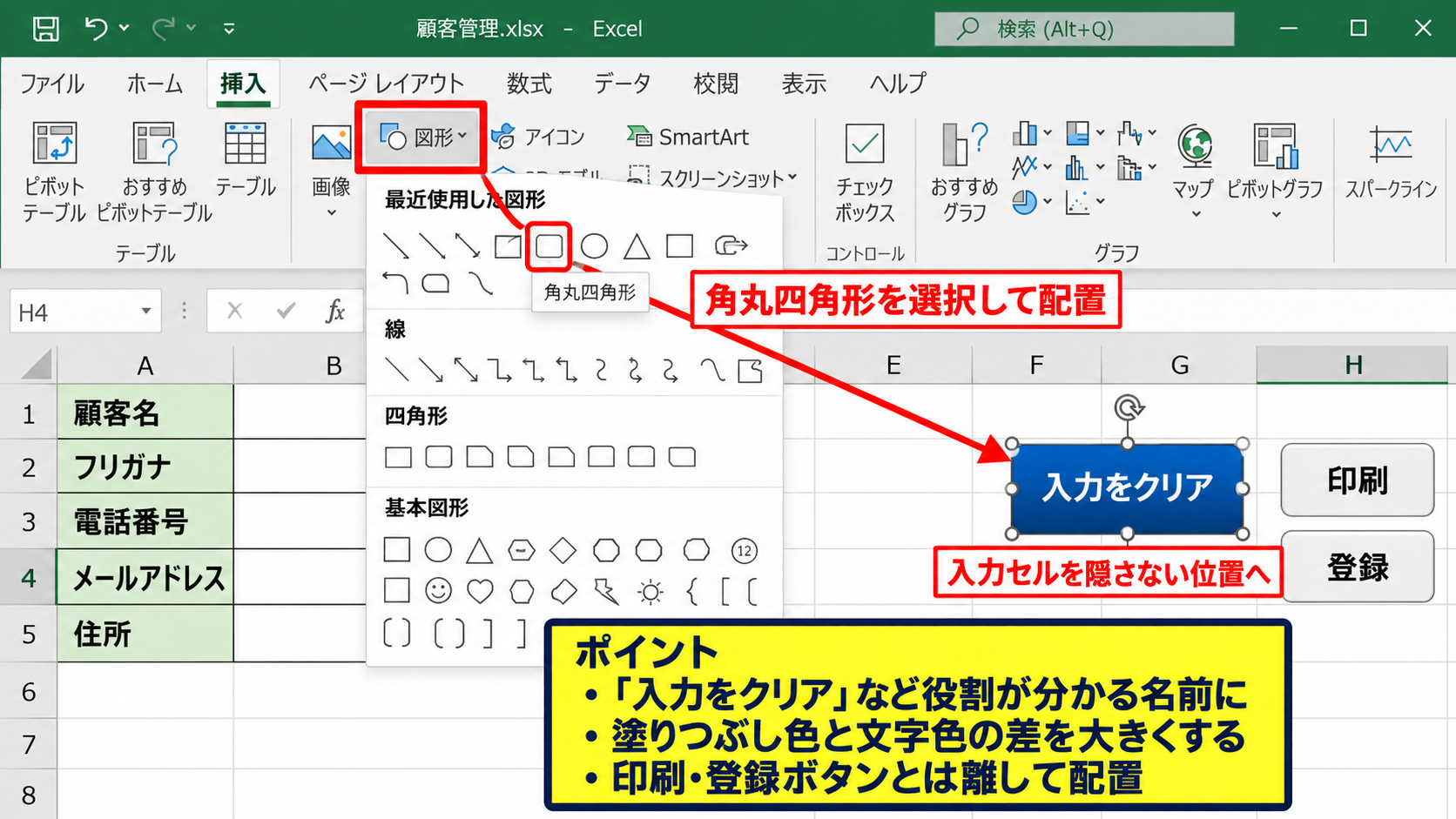Switch to the データ tab
The height and width of the screenshot is (819, 1456).
(622, 84)
